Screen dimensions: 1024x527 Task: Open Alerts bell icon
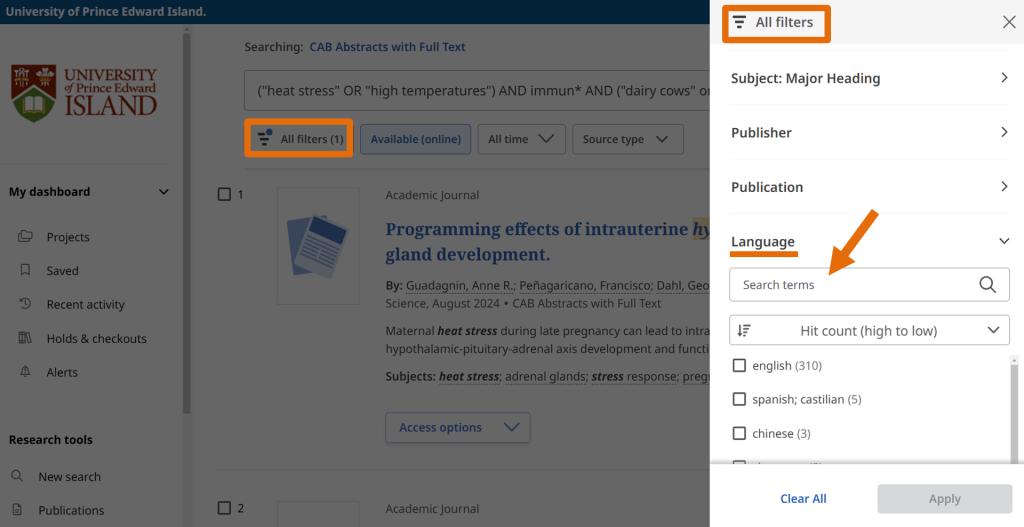coord(25,372)
